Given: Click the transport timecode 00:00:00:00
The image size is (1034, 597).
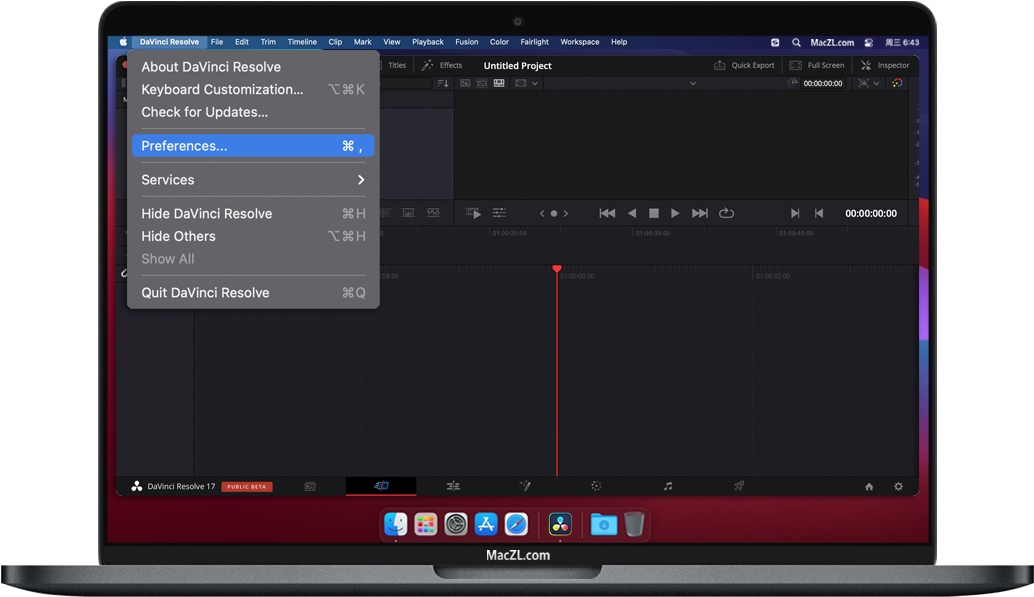Looking at the screenshot, I should [x=870, y=213].
